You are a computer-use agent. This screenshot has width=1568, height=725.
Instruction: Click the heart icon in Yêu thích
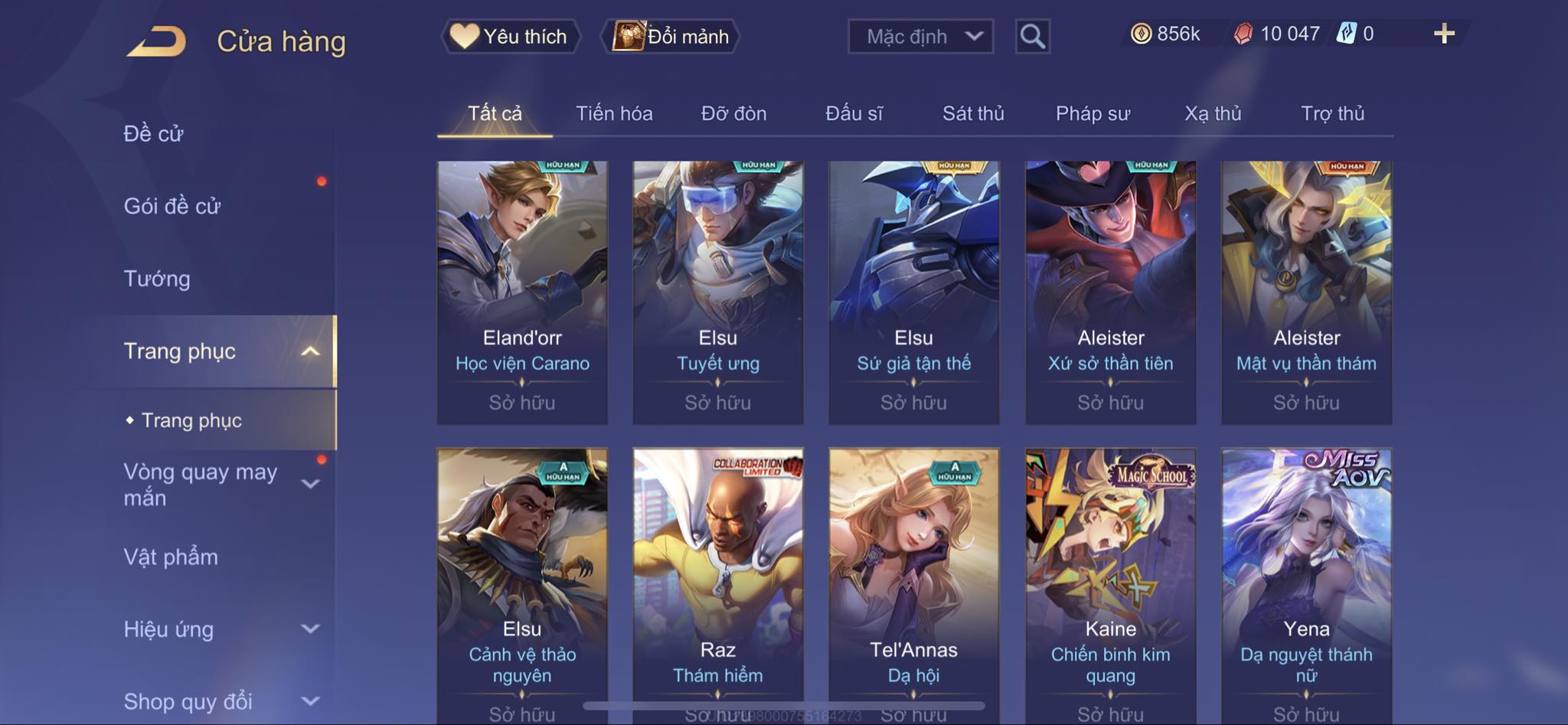point(464,36)
